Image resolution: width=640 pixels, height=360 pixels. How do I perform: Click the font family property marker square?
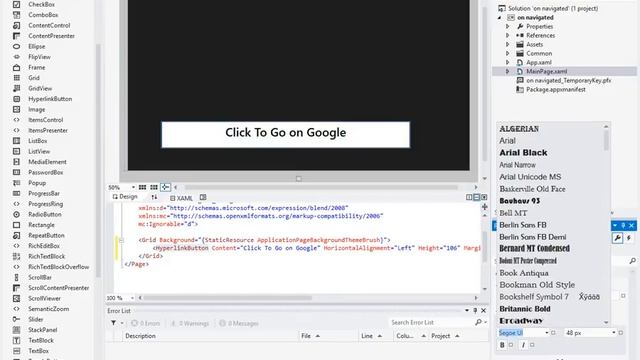click(x=553, y=333)
